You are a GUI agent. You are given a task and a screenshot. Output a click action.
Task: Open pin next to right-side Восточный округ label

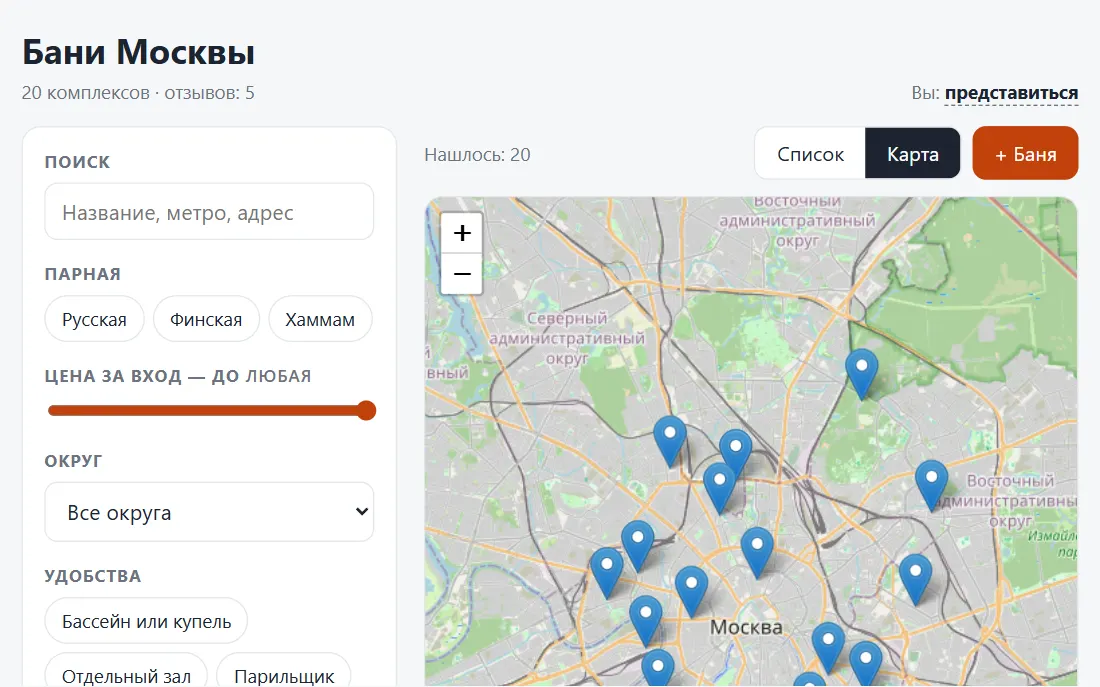click(x=932, y=486)
